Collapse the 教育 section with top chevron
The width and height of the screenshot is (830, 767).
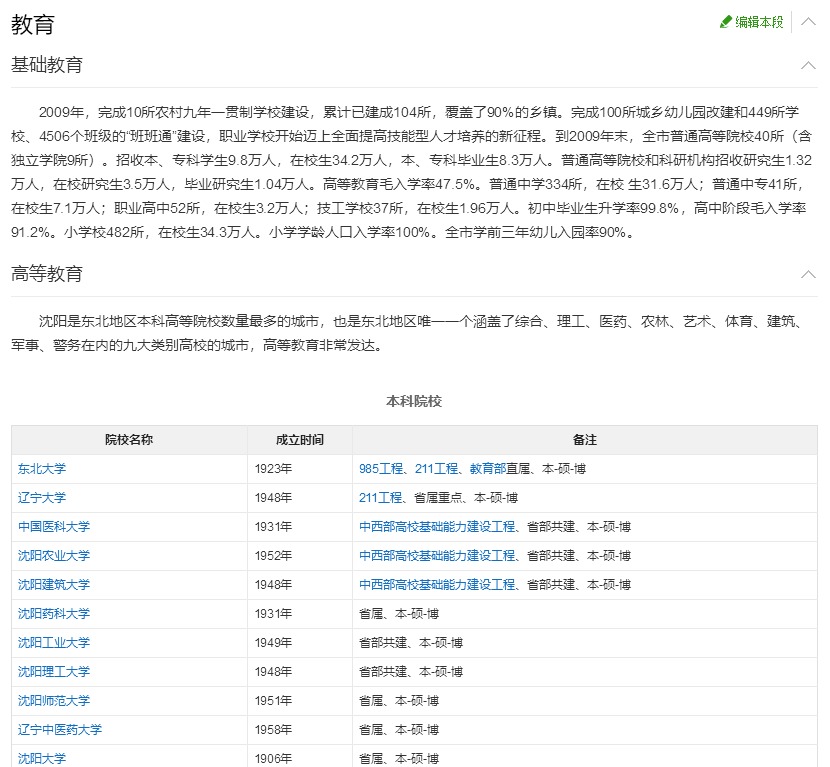click(808, 22)
